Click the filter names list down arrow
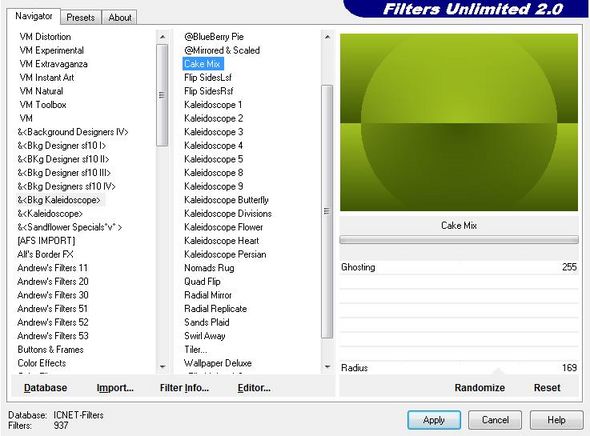 coord(327,366)
